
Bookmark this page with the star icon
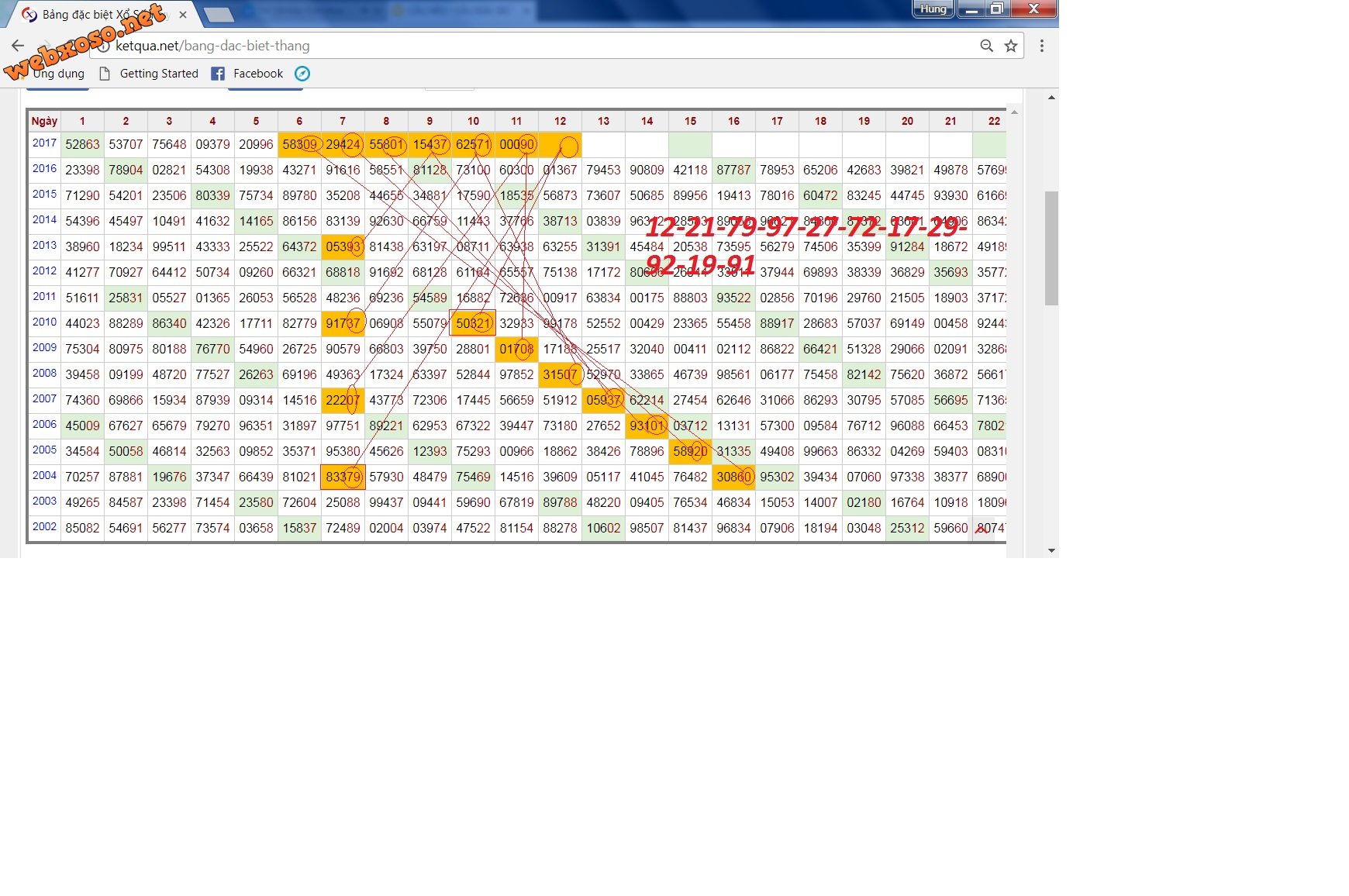1011,46
